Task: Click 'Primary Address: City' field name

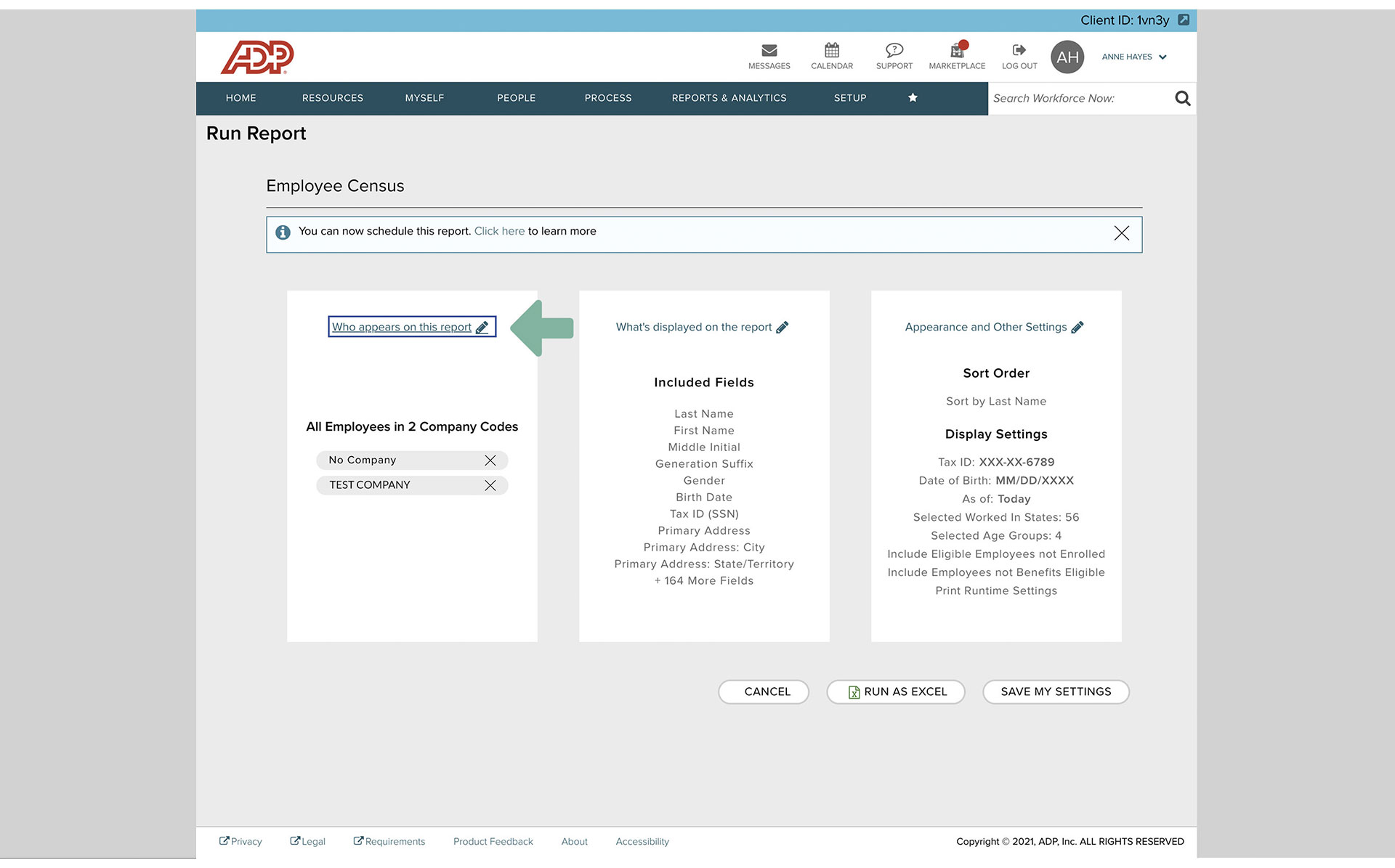Action: [x=704, y=547]
